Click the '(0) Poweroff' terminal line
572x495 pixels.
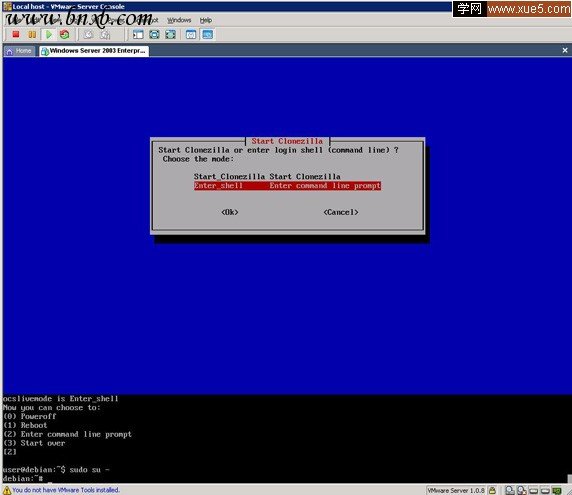click(x=30, y=416)
